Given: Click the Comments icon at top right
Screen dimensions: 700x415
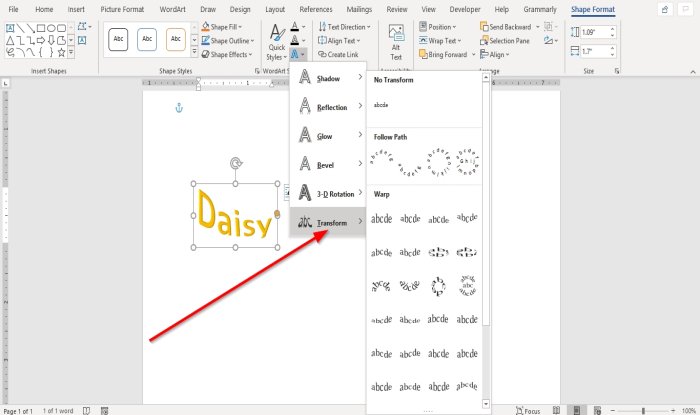Looking at the screenshot, I should (x=685, y=9).
